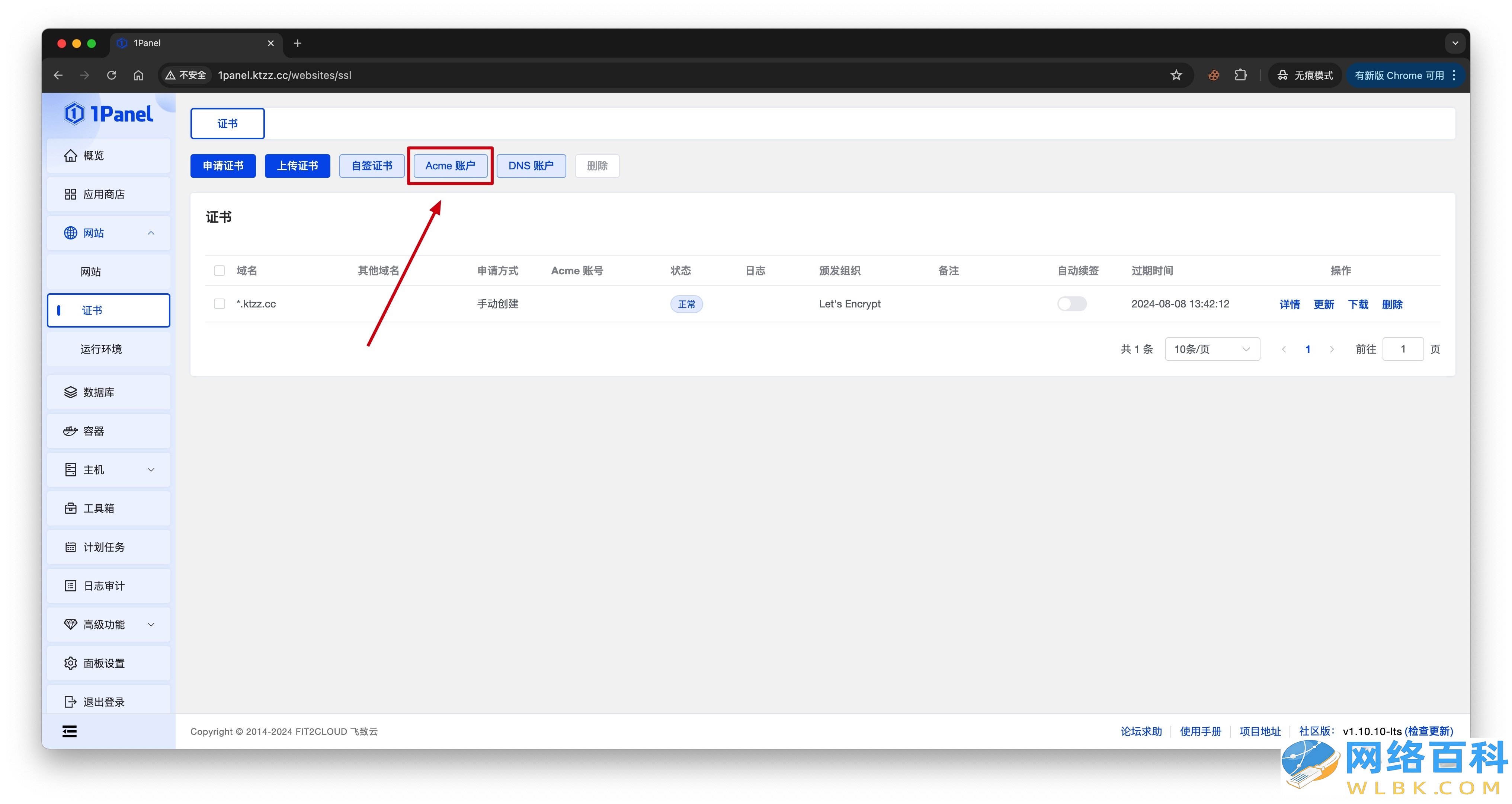1512x804 pixels.
Task: Click the 主机 server icon
Action: tap(70, 470)
